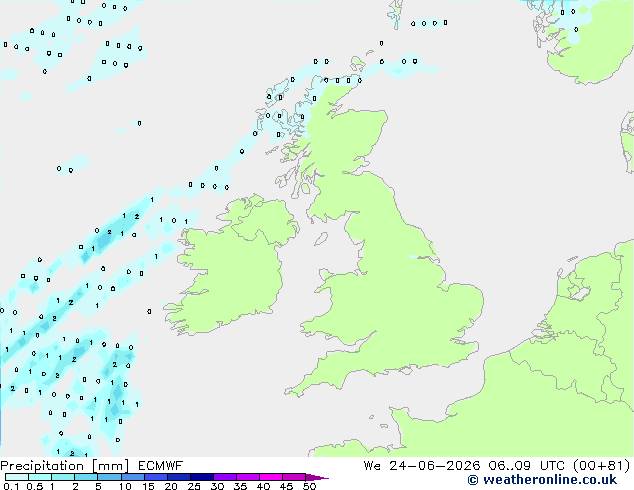Click the '35' legend value

point(240,486)
